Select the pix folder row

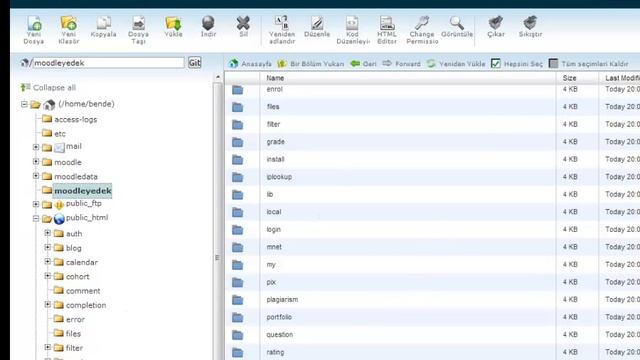coord(432,282)
